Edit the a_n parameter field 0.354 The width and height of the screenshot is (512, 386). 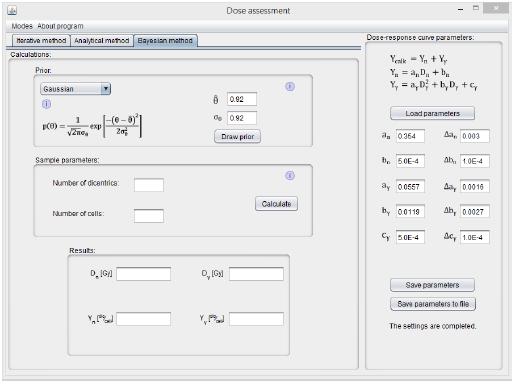(410, 136)
